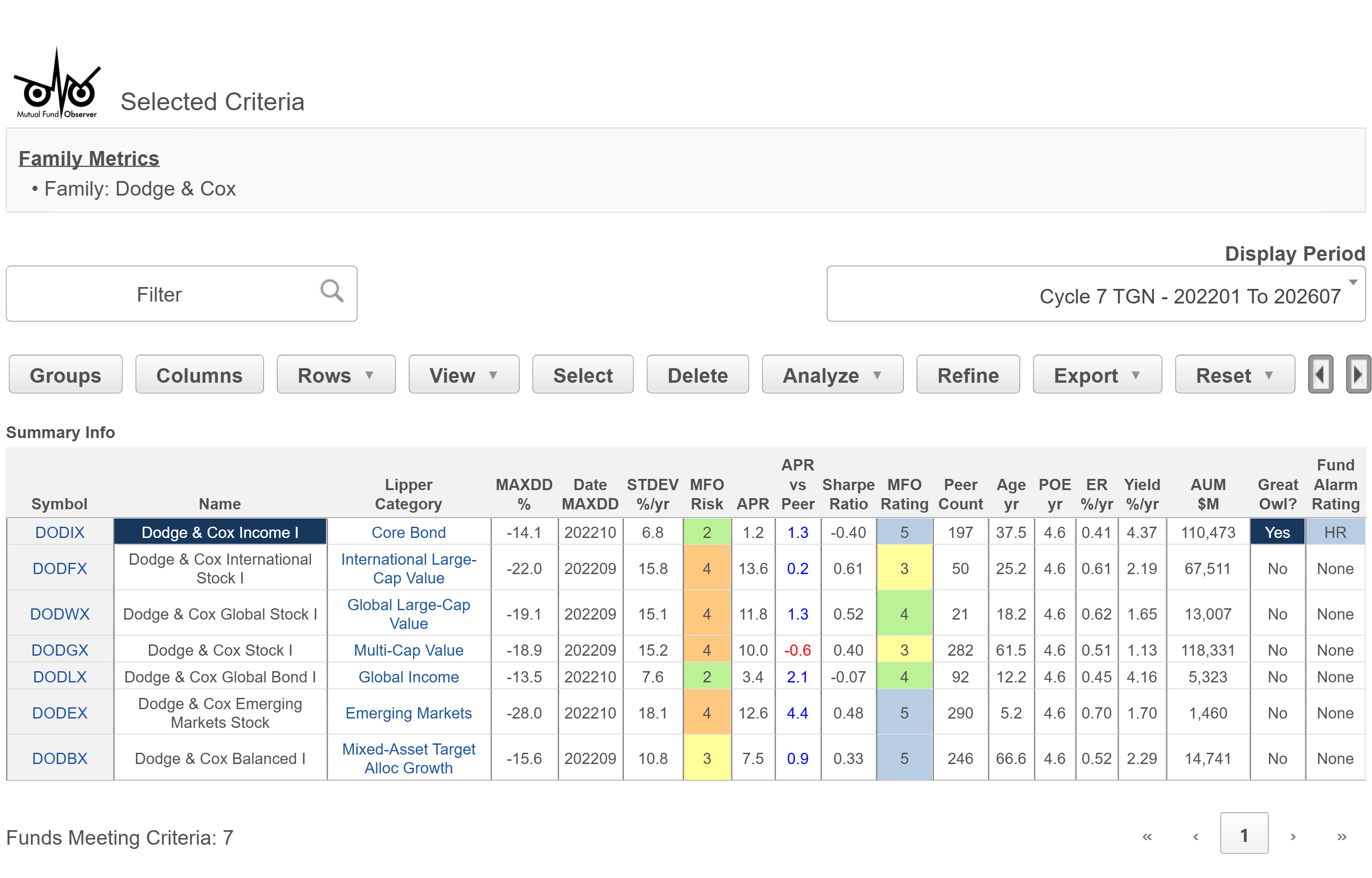Select the 'Dodge & Cox Global Stock I' cell
This screenshot has width=1372, height=878.
(x=220, y=613)
